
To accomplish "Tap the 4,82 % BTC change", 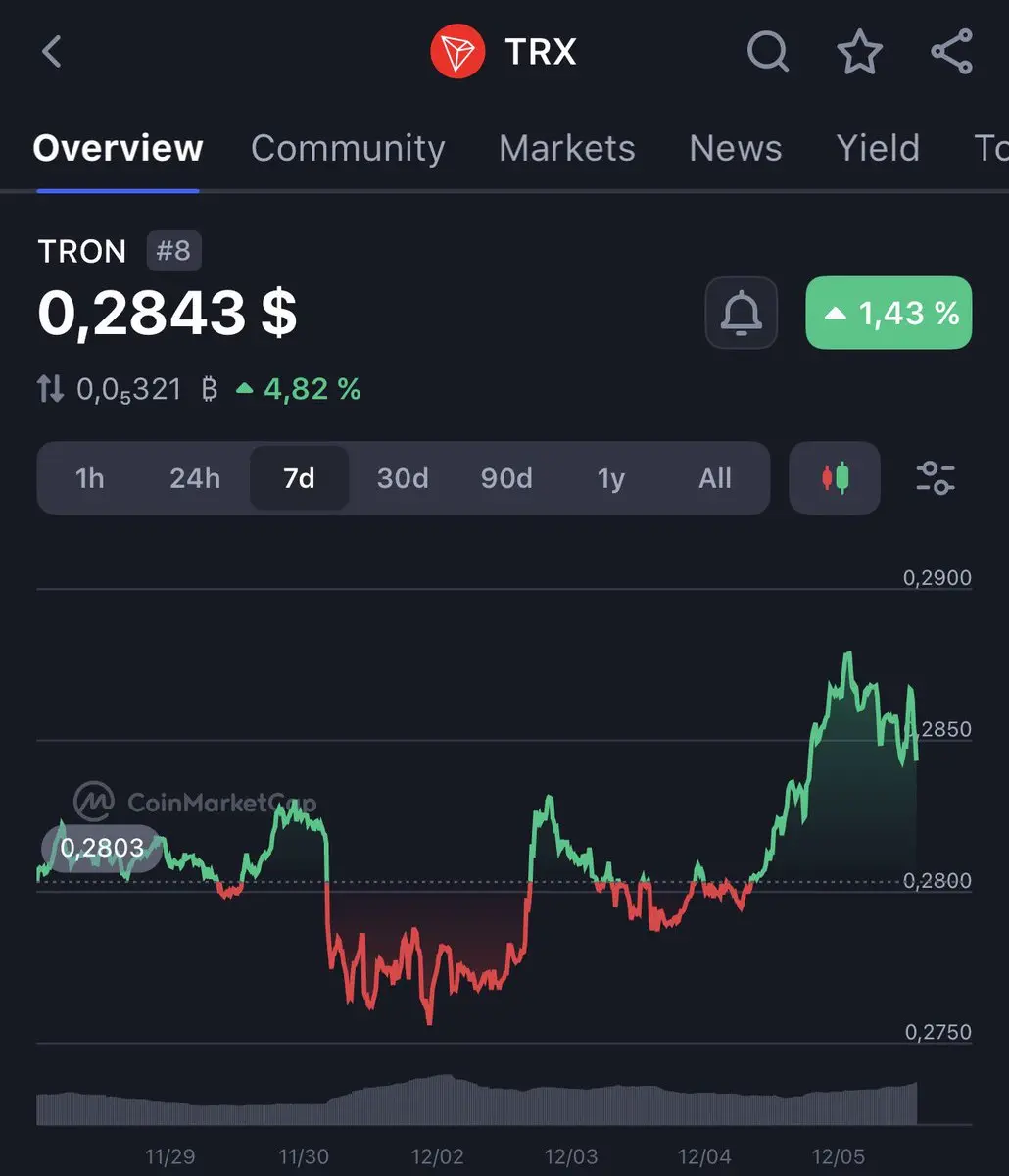I will [299, 390].
